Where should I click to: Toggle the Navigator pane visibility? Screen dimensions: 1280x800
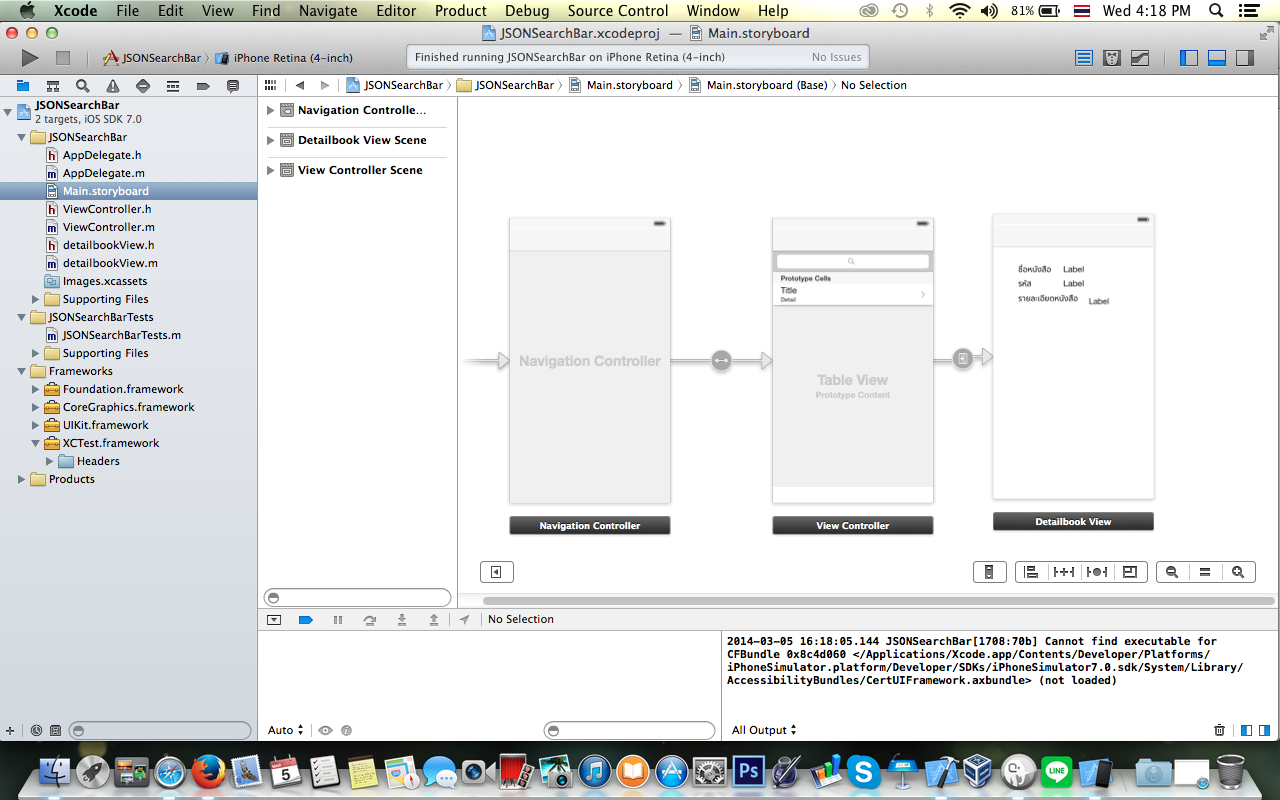tap(1189, 58)
